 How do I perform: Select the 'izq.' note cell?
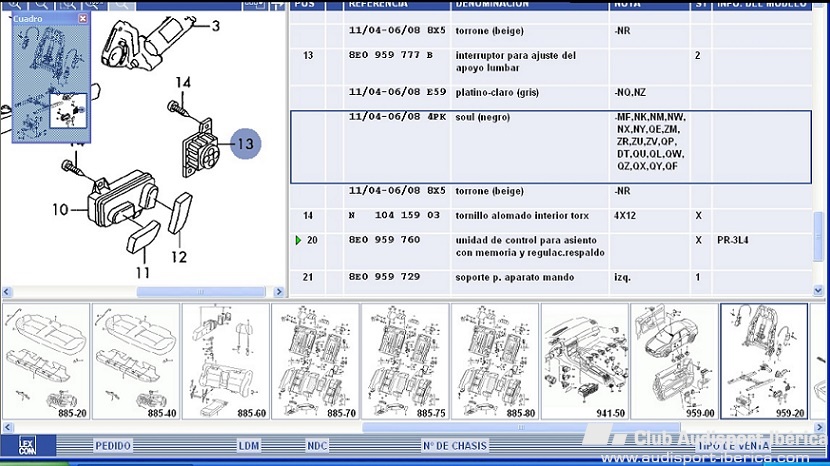click(x=622, y=277)
